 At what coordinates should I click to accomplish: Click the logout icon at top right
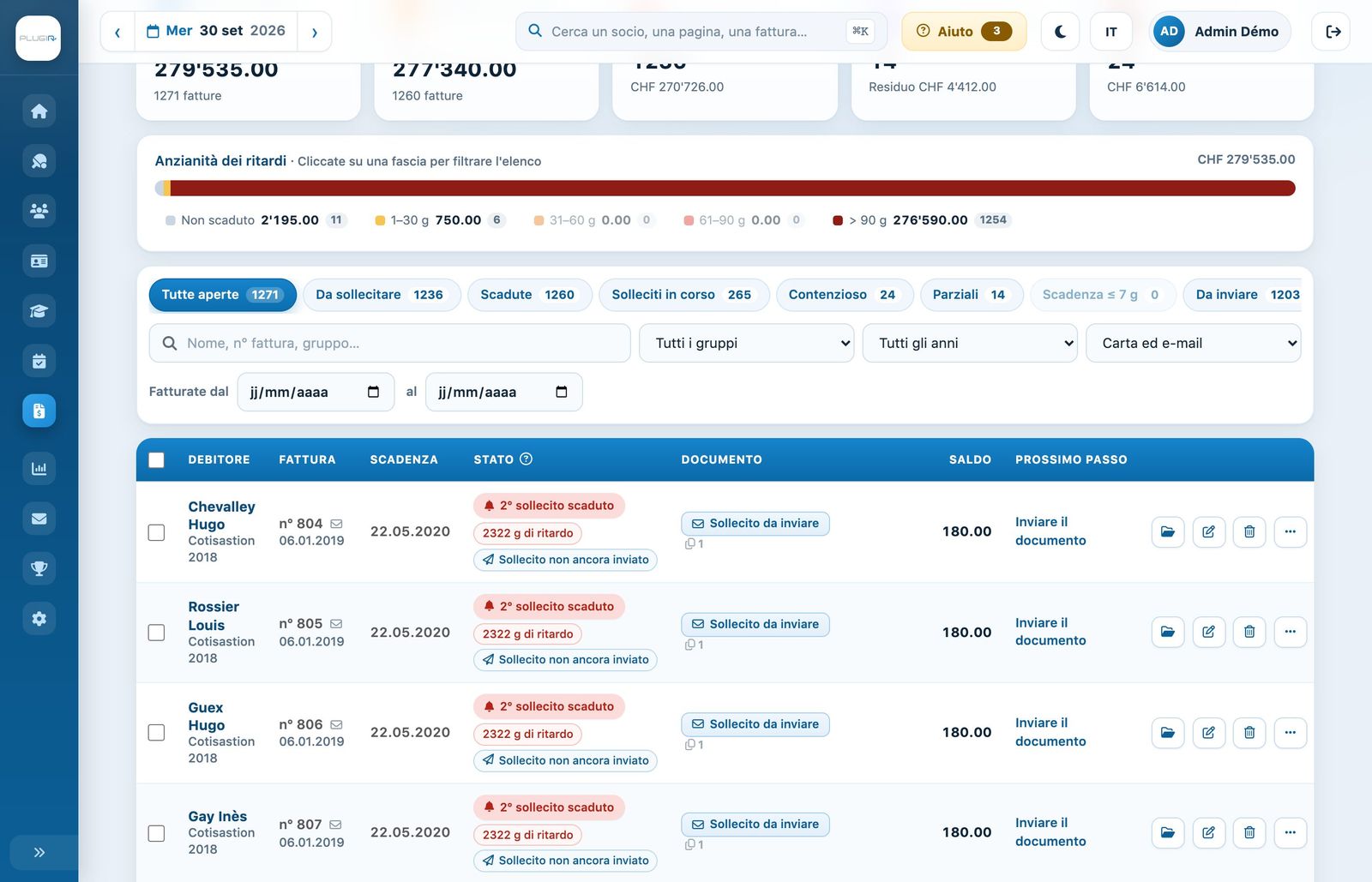1333,32
